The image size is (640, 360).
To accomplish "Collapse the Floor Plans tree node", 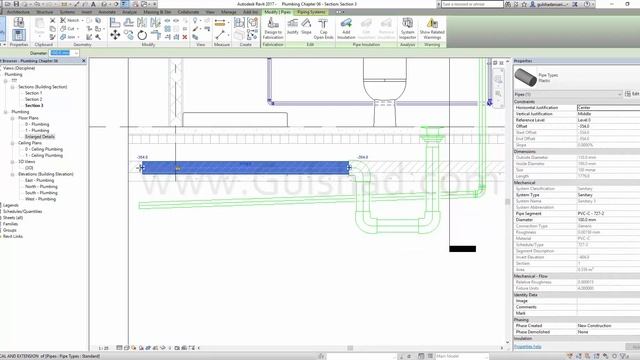I will tap(12, 118).
